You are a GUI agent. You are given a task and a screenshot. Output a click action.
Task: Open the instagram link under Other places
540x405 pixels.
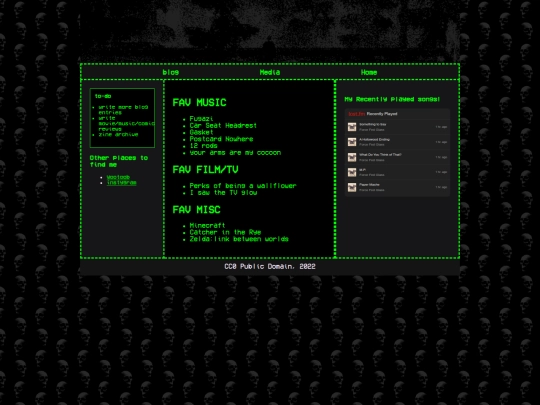coord(122,183)
